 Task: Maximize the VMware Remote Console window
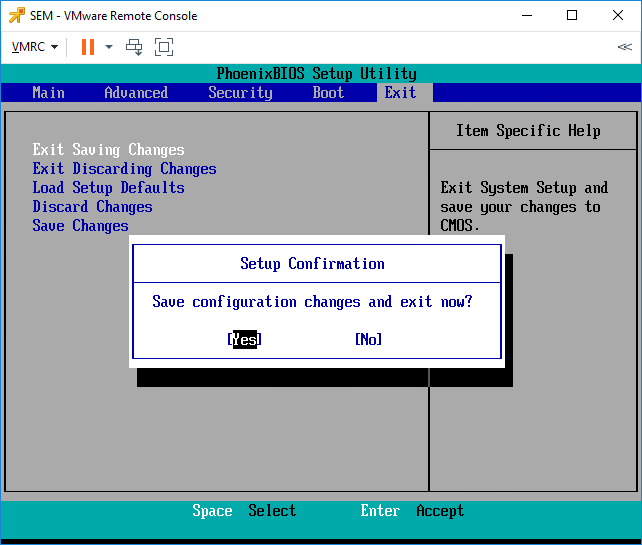572,16
